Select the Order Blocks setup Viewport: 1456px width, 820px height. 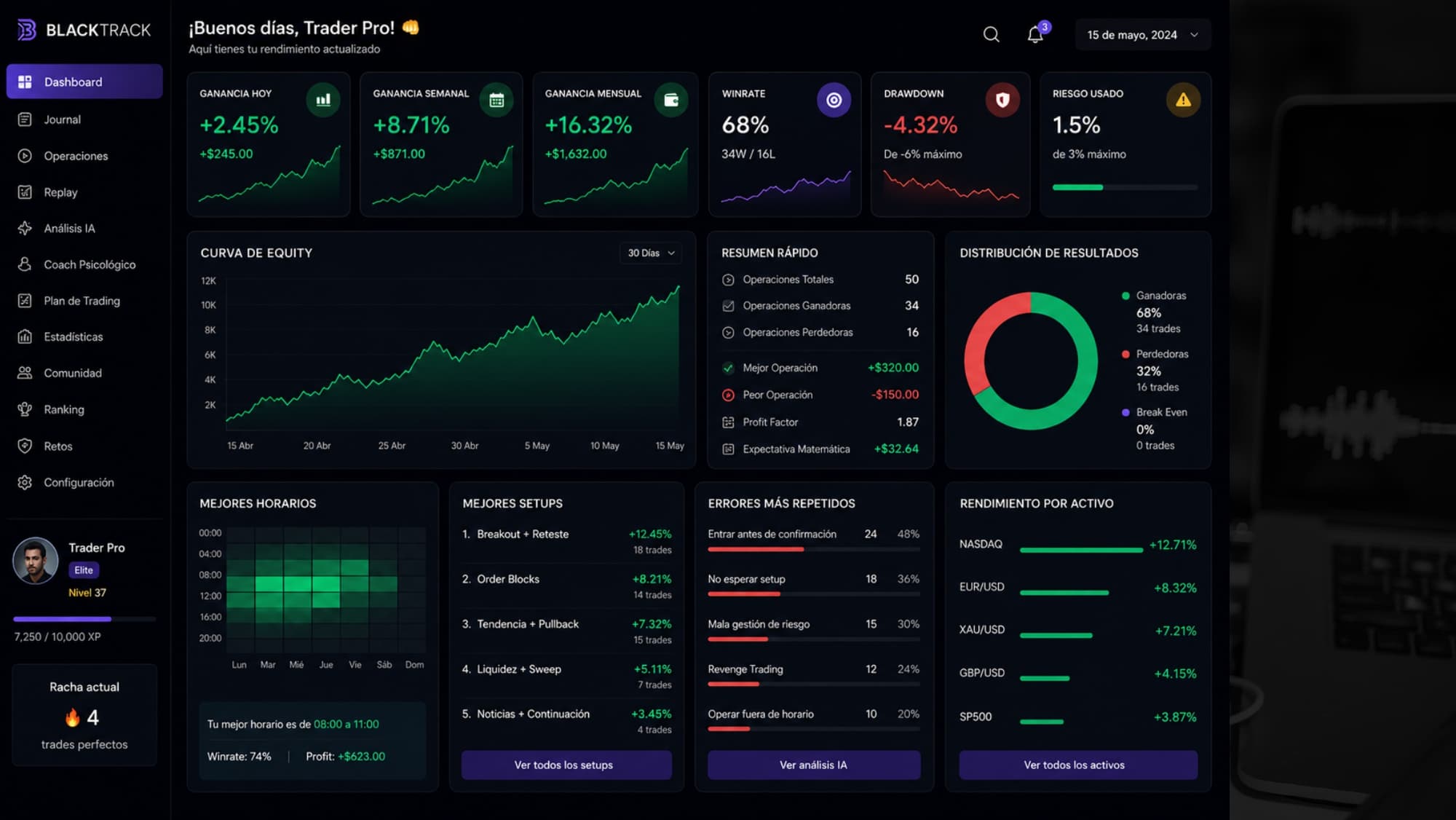click(566, 586)
